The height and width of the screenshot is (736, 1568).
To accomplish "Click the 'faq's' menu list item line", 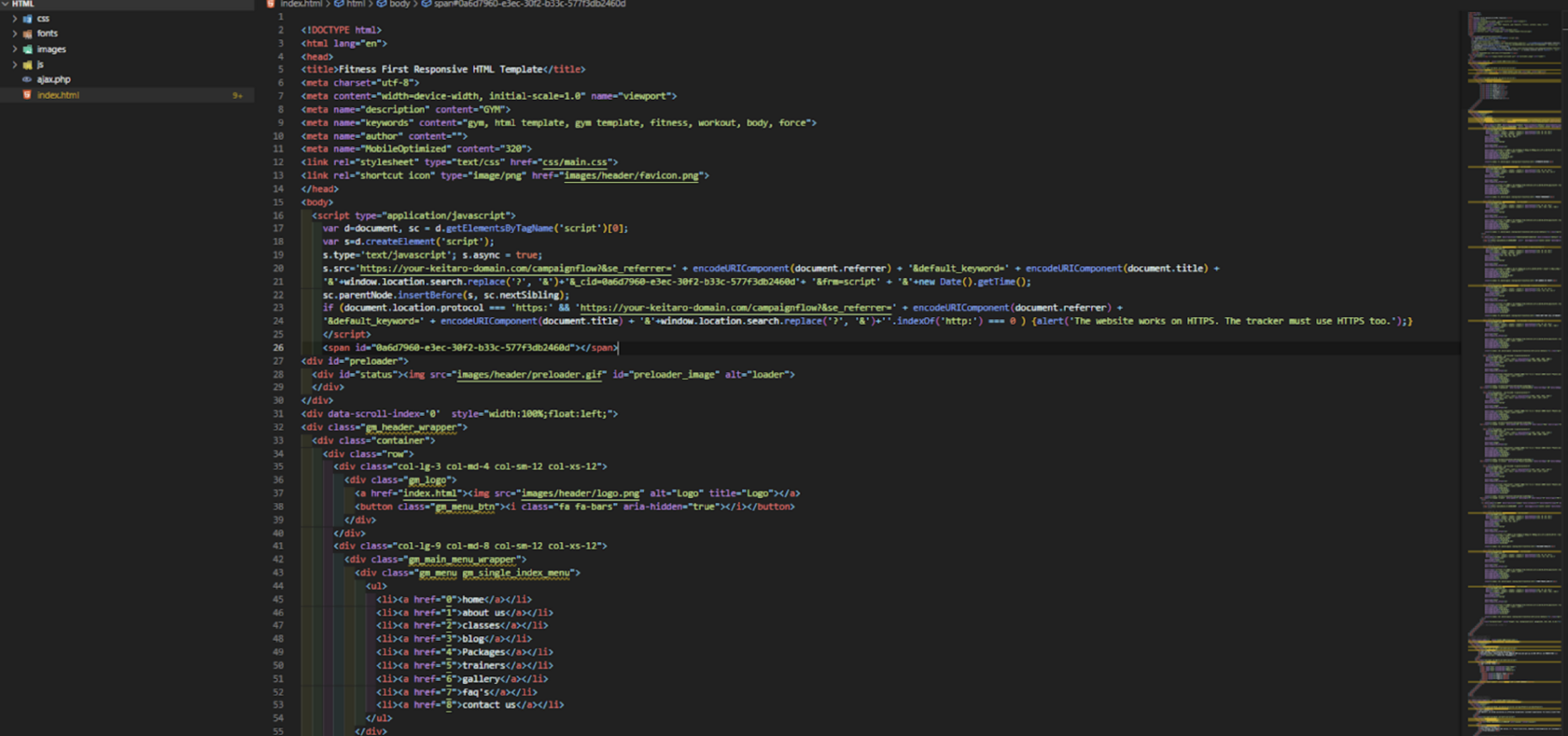I will [x=457, y=692].
